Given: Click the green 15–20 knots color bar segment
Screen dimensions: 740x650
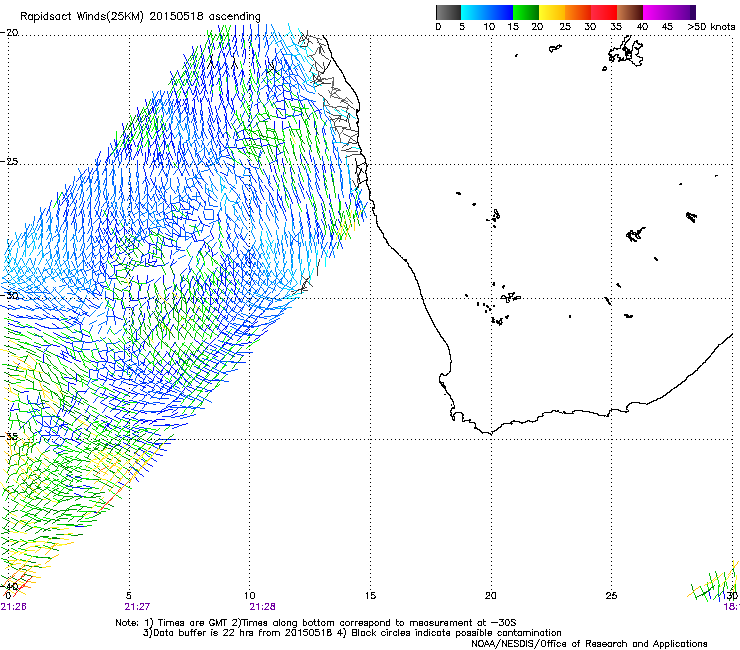Looking at the screenshot, I should [x=526, y=12].
